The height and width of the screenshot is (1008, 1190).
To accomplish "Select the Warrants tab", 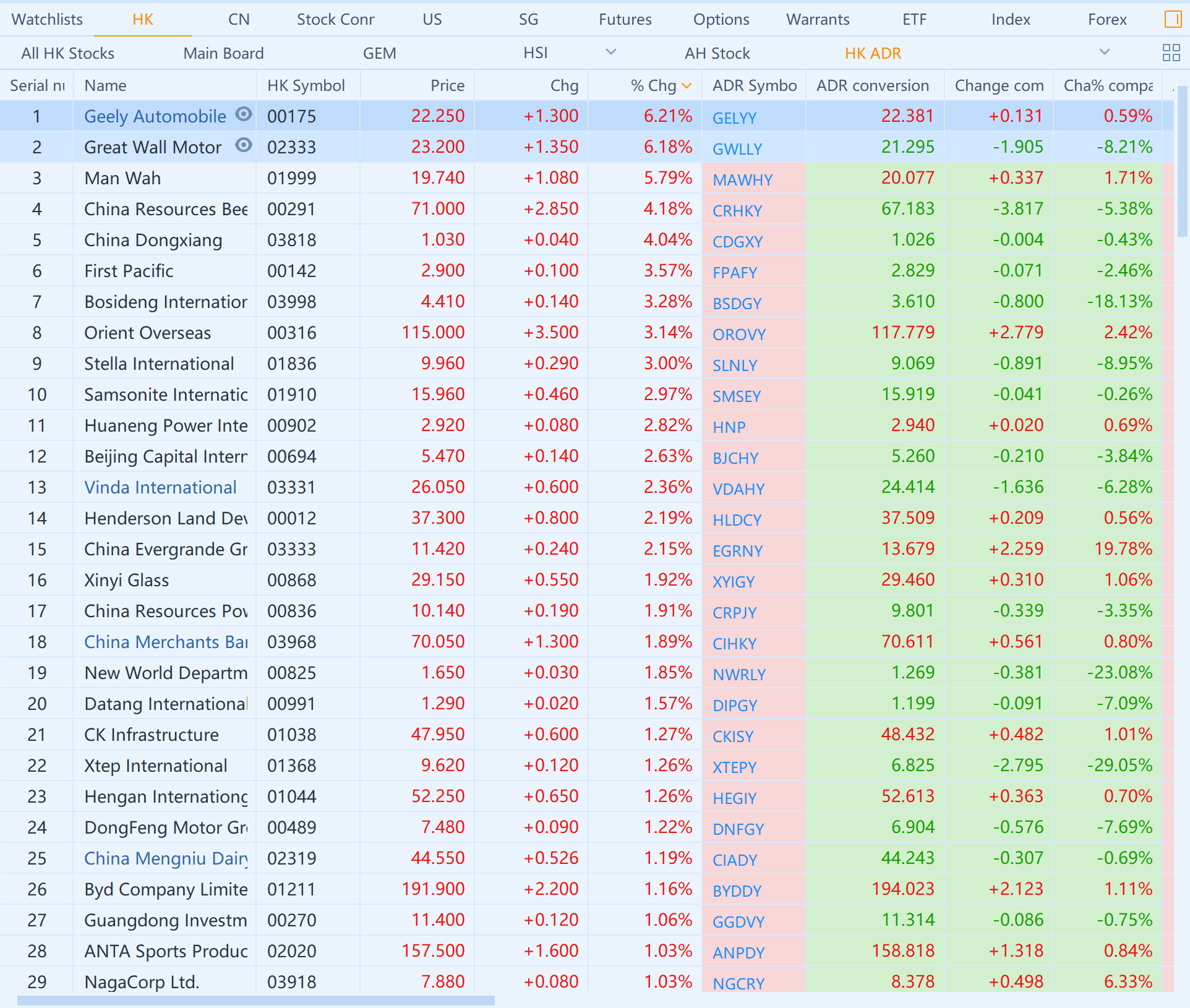I will 818,19.
